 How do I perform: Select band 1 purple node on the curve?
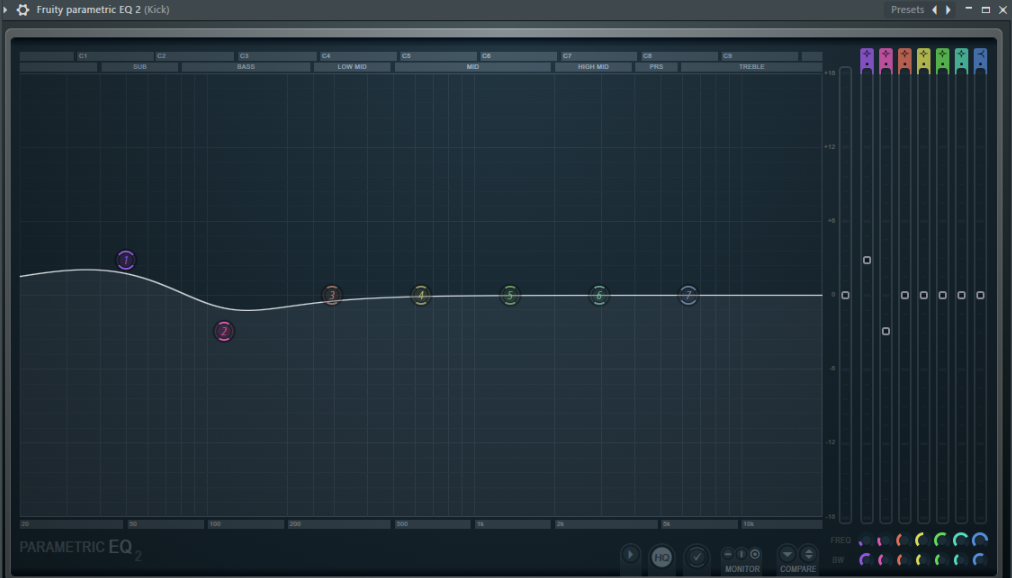[x=126, y=260]
